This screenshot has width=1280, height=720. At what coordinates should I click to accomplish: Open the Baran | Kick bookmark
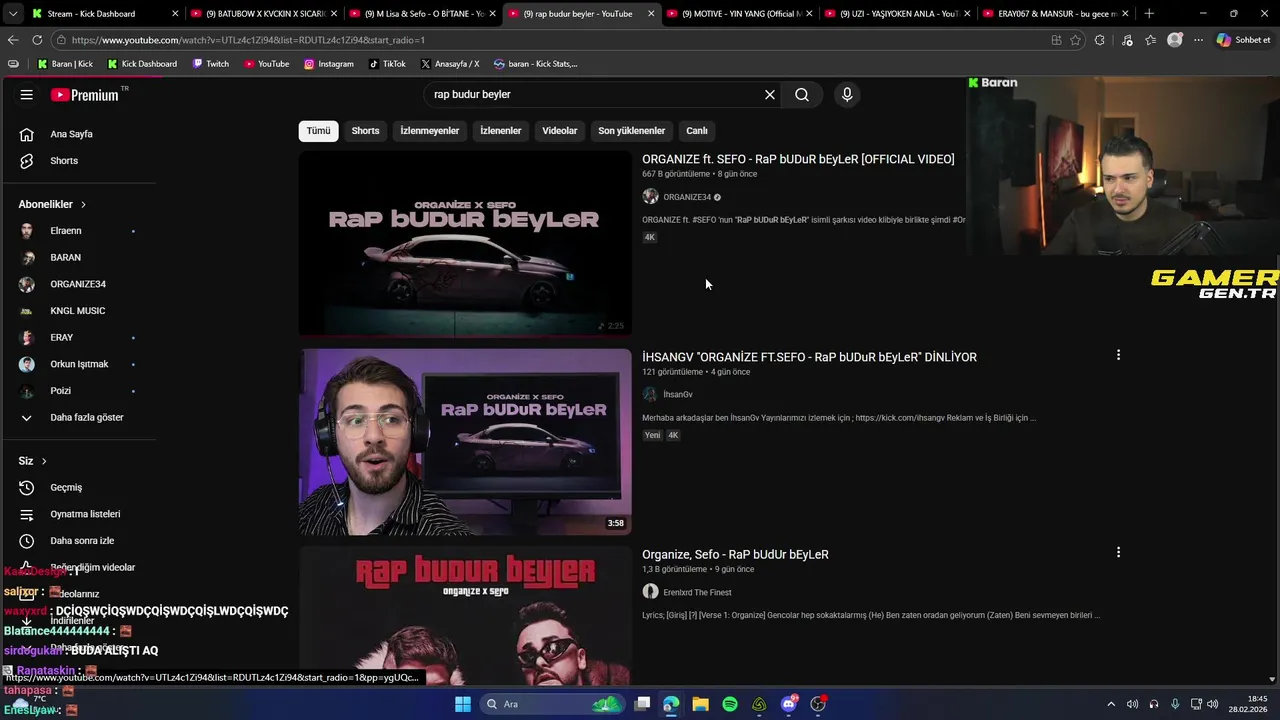coord(65,64)
